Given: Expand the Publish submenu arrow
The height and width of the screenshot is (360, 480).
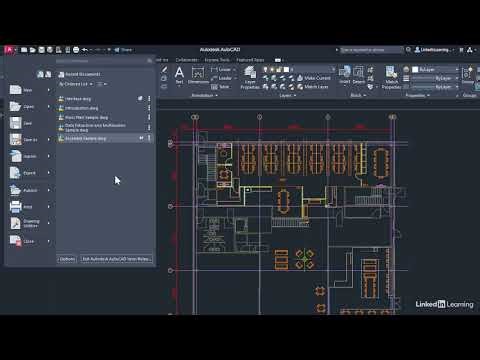Looking at the screenshot, I should tap(49, 190).
